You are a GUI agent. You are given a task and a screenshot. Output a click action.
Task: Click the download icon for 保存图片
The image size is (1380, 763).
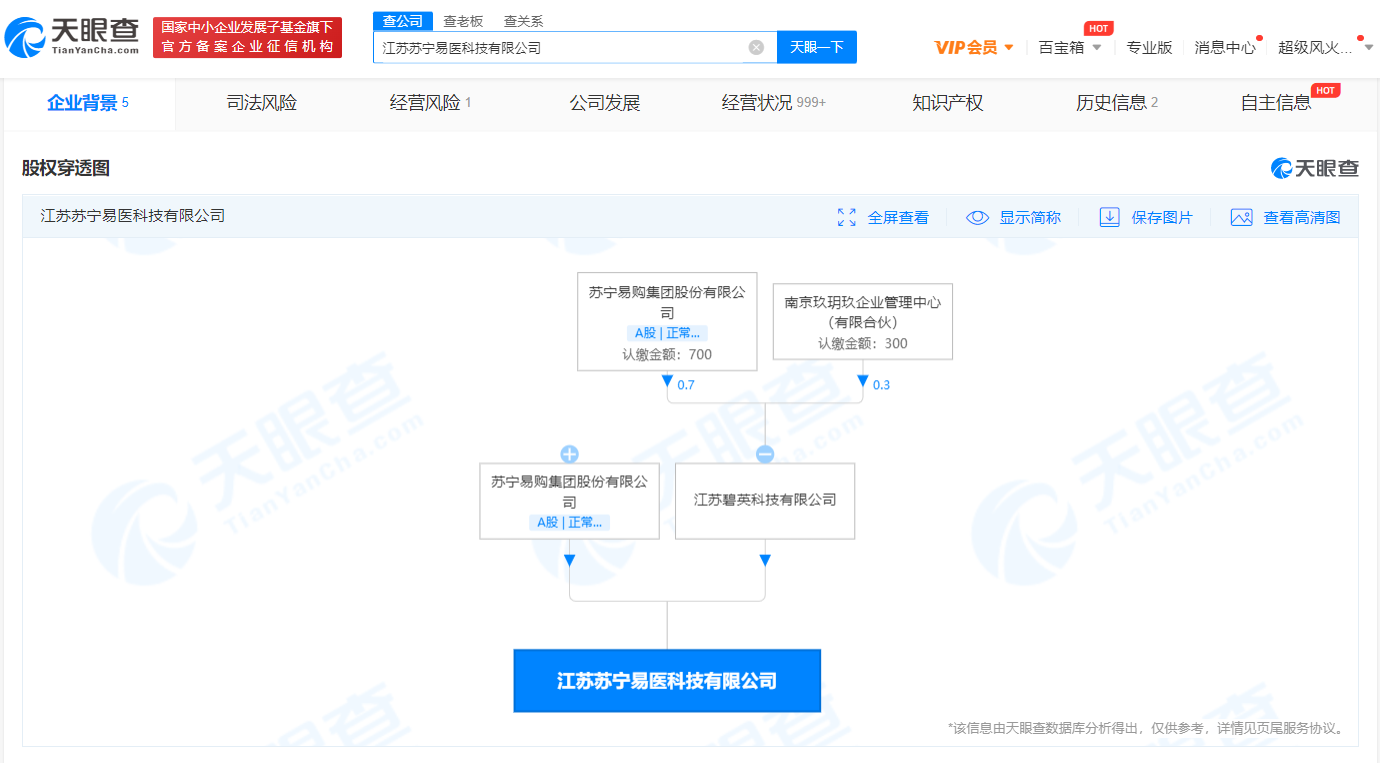pyautogui.click(x=1109, y=217)
